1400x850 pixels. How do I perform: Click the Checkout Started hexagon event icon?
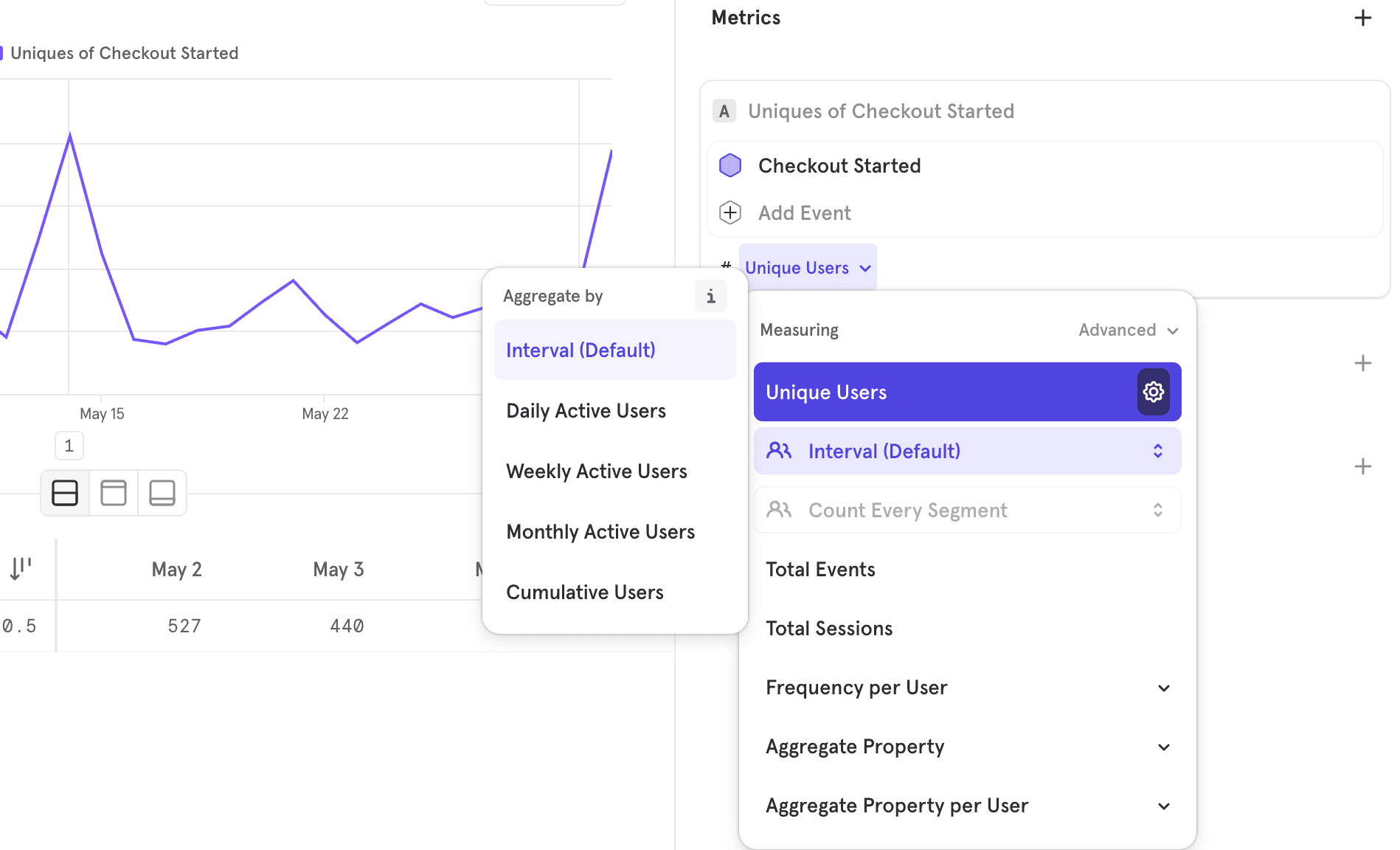(730, 165)
